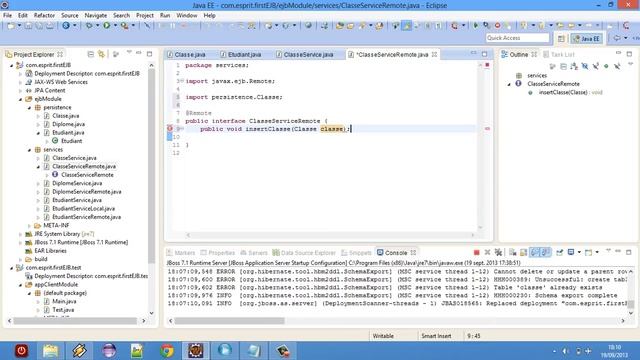
Task: Open the Project menu
Action: (145, 15)
